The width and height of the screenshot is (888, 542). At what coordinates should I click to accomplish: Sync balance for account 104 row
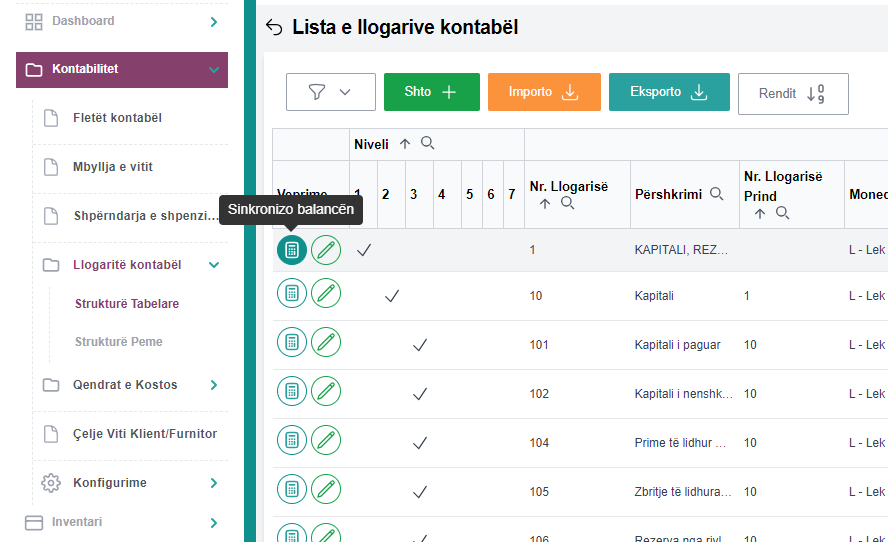(x=292, y=440)
